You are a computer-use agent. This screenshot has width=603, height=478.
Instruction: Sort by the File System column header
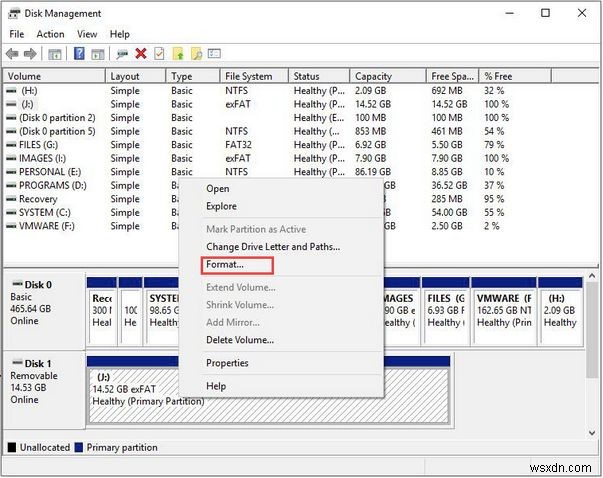pos(254,76)
